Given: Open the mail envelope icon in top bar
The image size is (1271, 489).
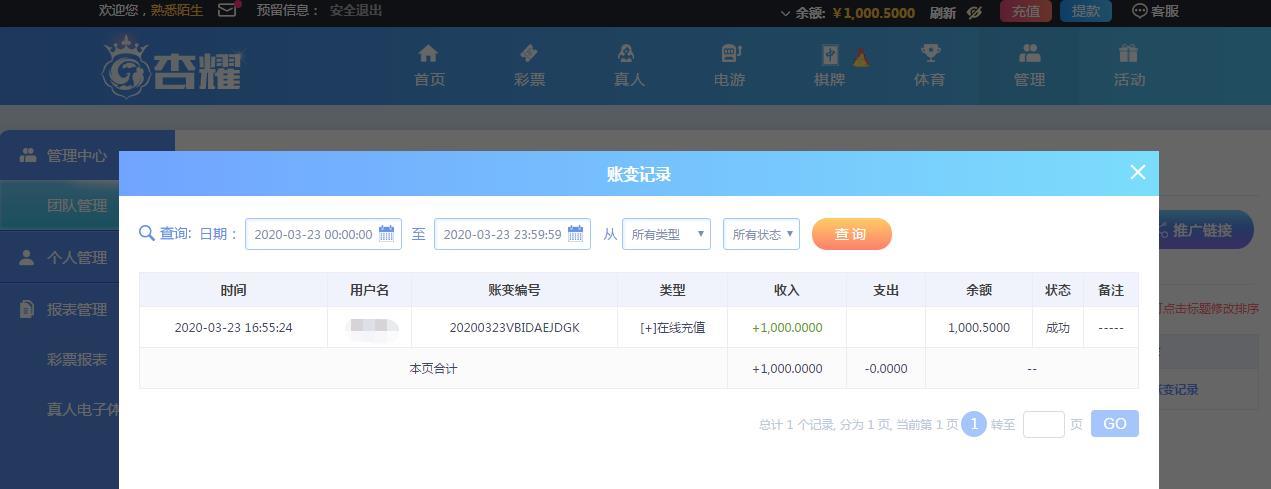Looking at the screenshot, I should (x=227, y=11).
